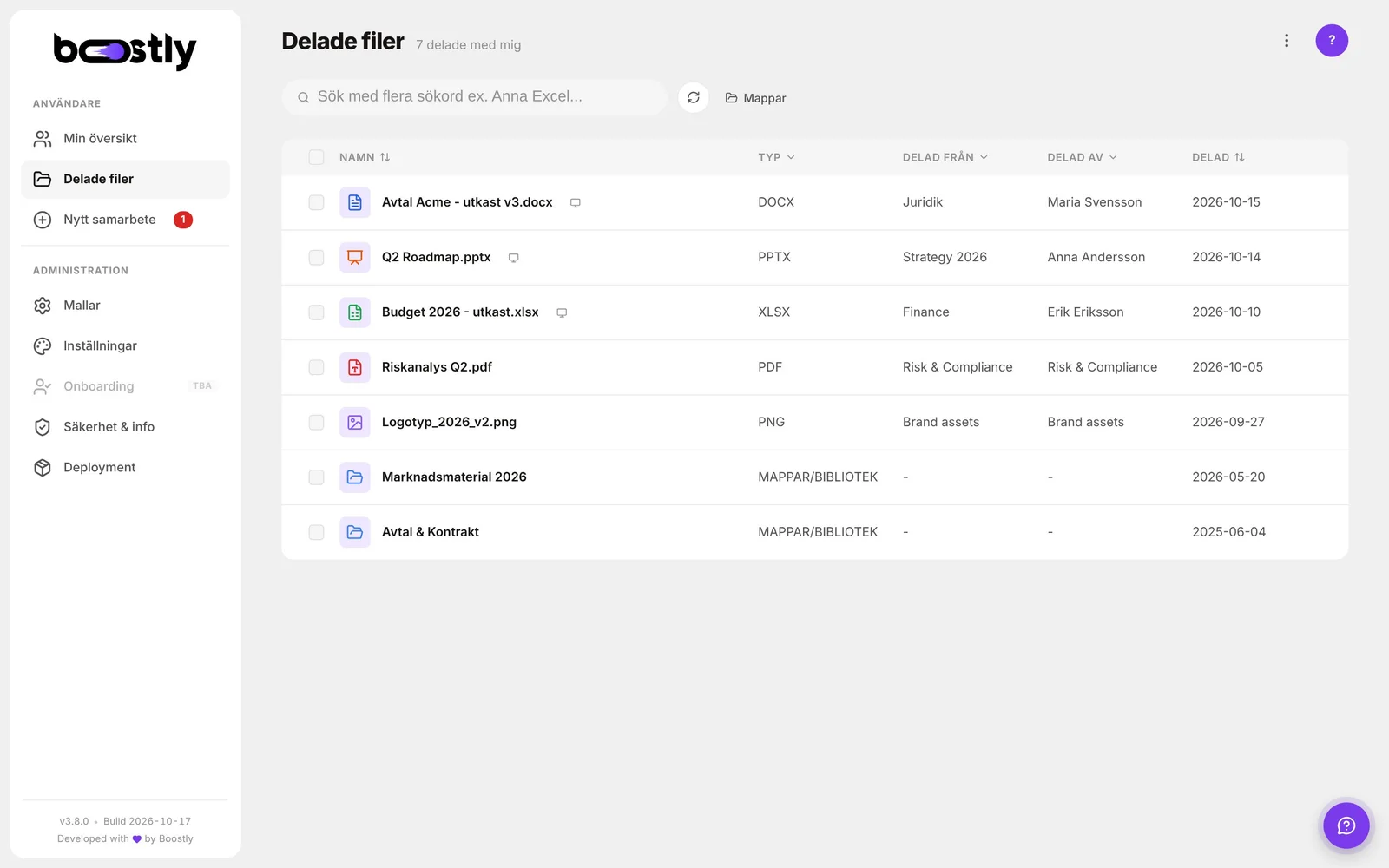Click the presentation icon for Q2 Roadmap
This screenshot has width=1389, height=868.
pos(355,257)
